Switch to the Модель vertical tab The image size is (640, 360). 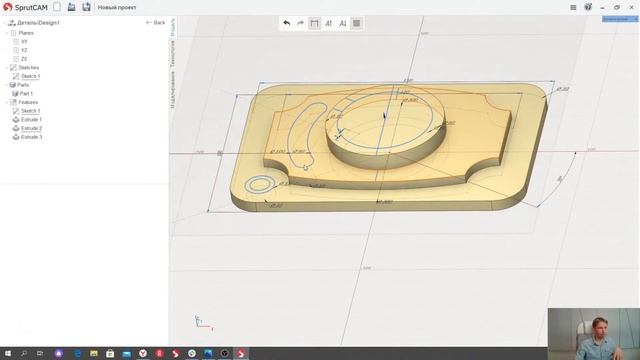click(x=173, y=27)
